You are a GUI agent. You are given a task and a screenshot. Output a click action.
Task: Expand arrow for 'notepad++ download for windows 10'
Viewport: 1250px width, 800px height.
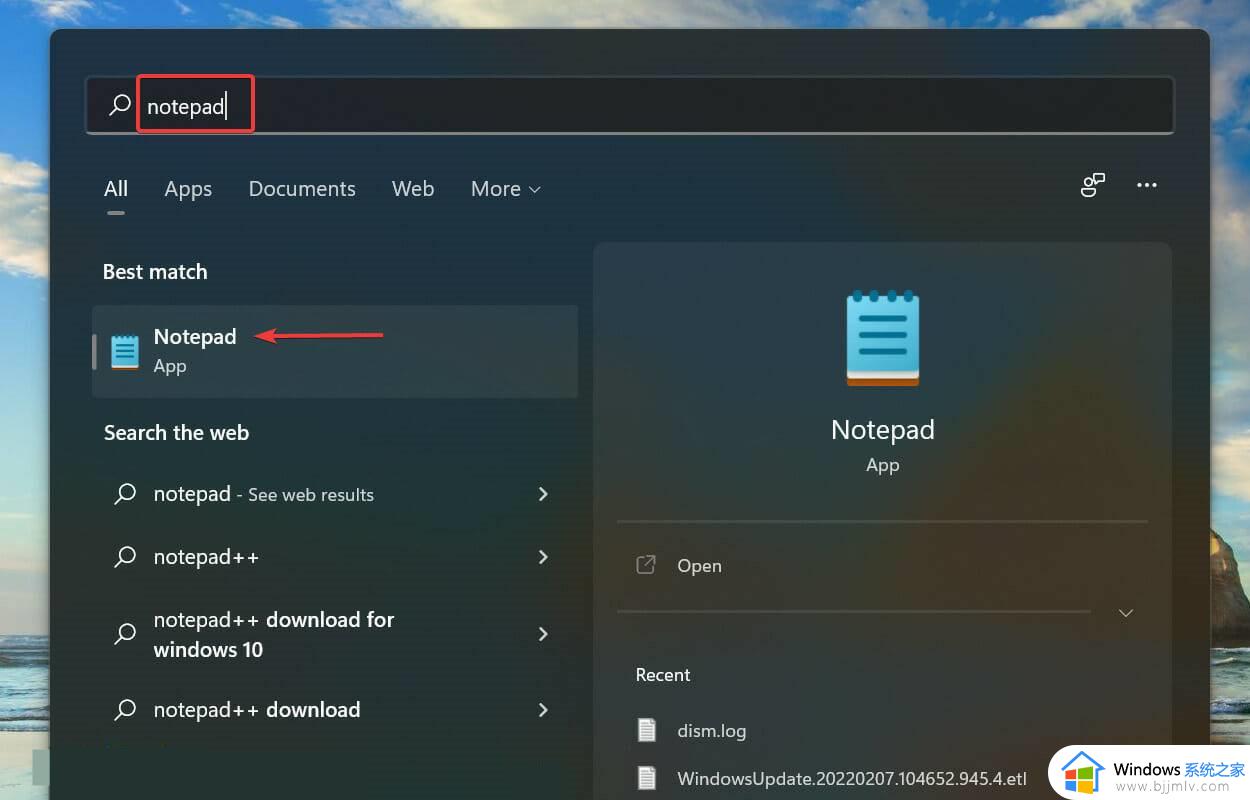pyautogui.click(x=543, y=633)
